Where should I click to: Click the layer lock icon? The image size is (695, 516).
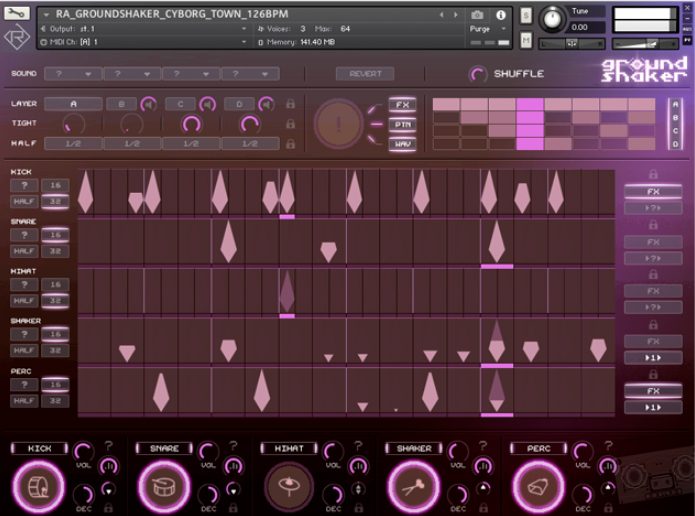click(290, 104)
